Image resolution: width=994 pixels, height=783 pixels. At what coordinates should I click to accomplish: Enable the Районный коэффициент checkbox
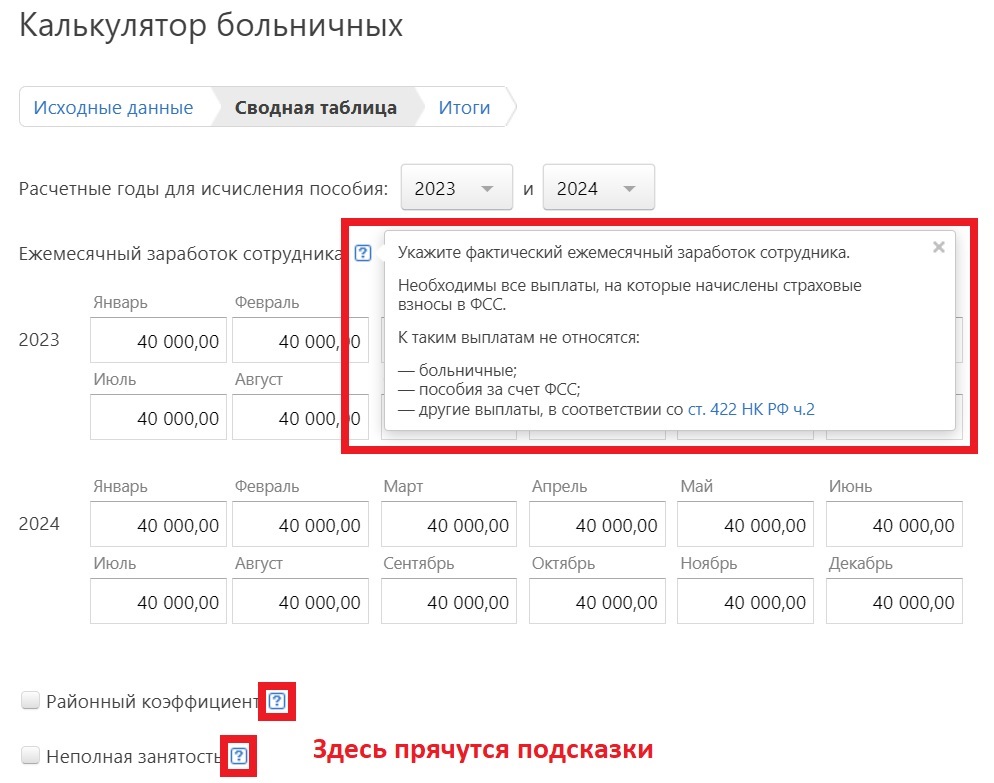point(30,701)
